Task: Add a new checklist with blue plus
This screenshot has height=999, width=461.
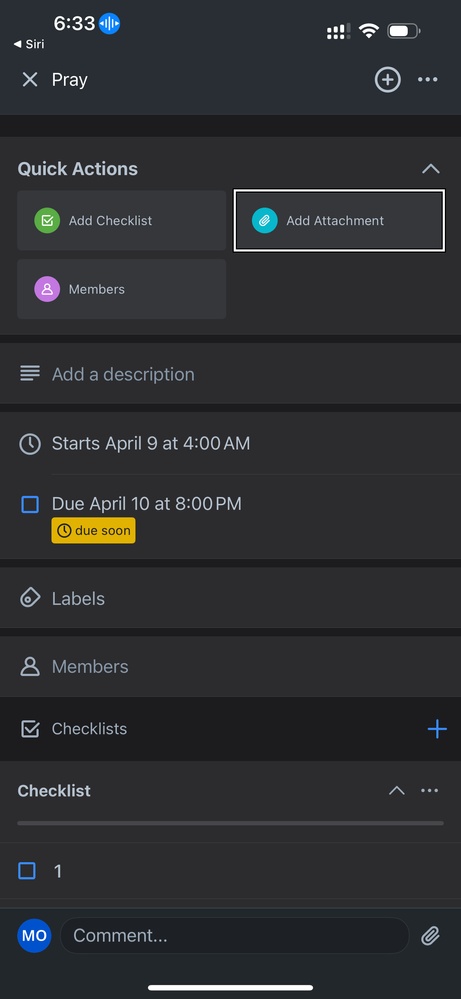Action: point(437,729)
